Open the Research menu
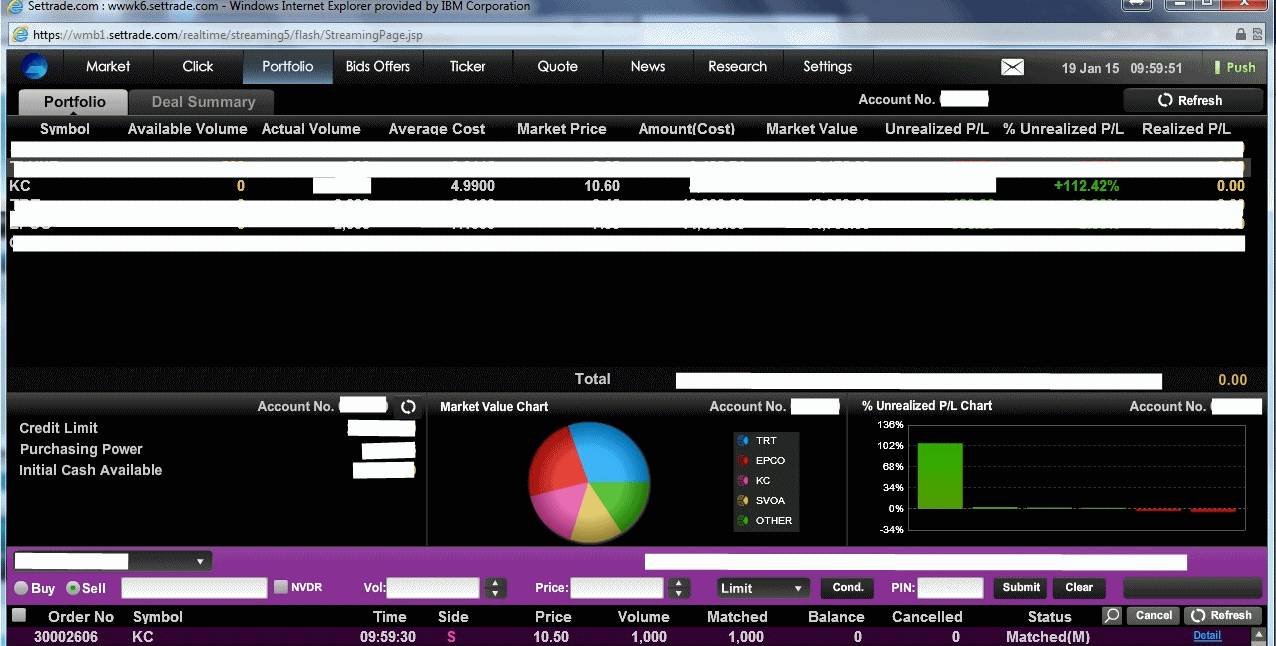The width and height of the screenshot is (1276, 646). point(738,67)
